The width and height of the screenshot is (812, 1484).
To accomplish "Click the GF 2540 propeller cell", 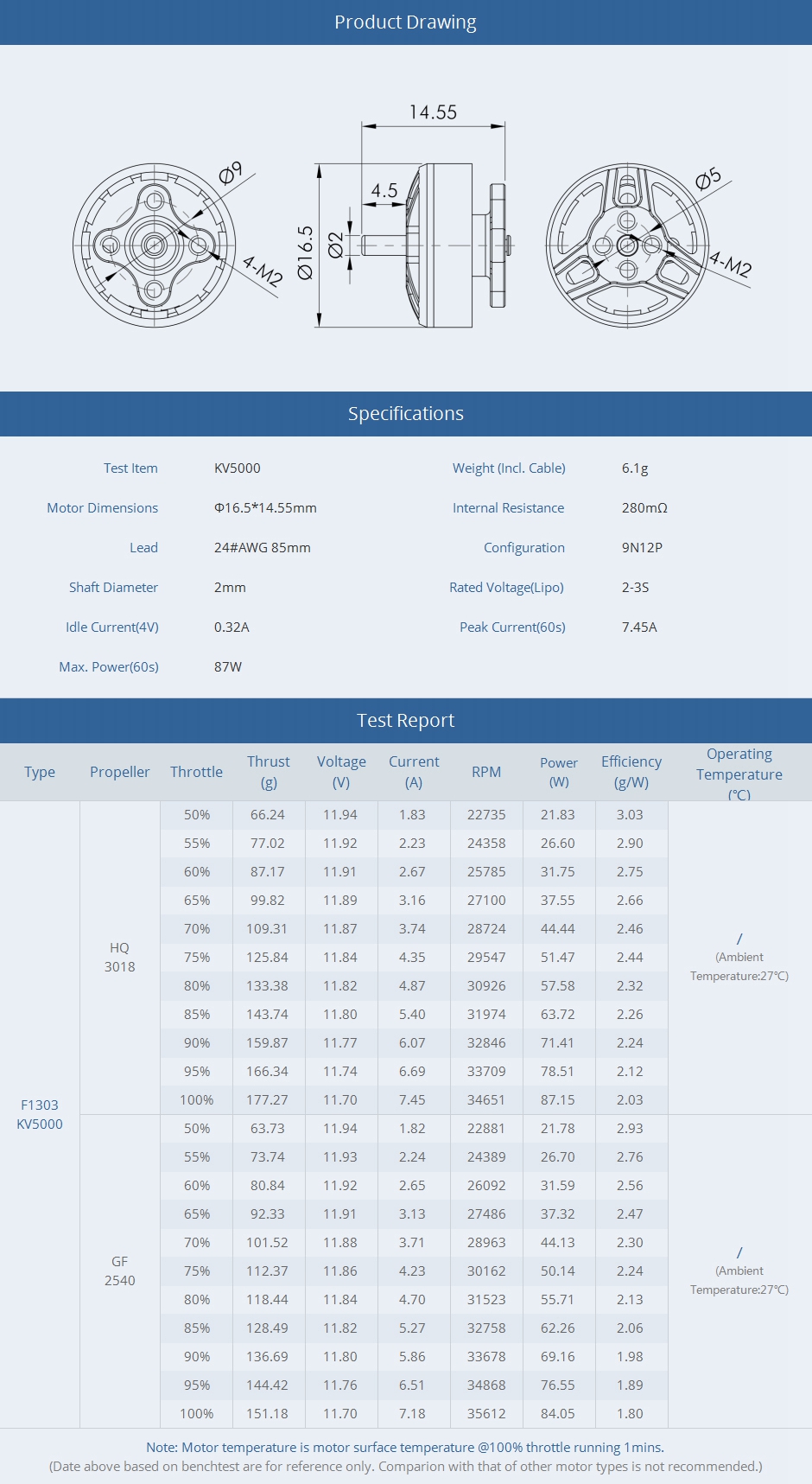I will 120,1271.
